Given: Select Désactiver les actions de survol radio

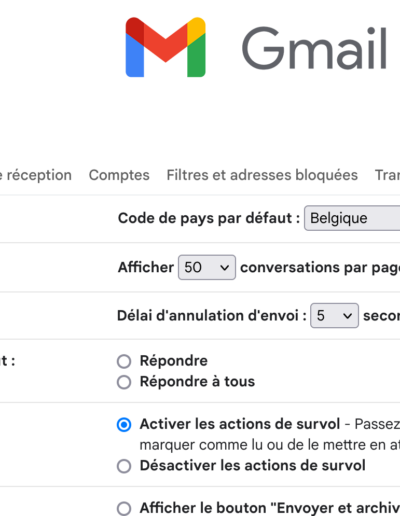Looking at the screenshot, I should (x=124, y=466).
